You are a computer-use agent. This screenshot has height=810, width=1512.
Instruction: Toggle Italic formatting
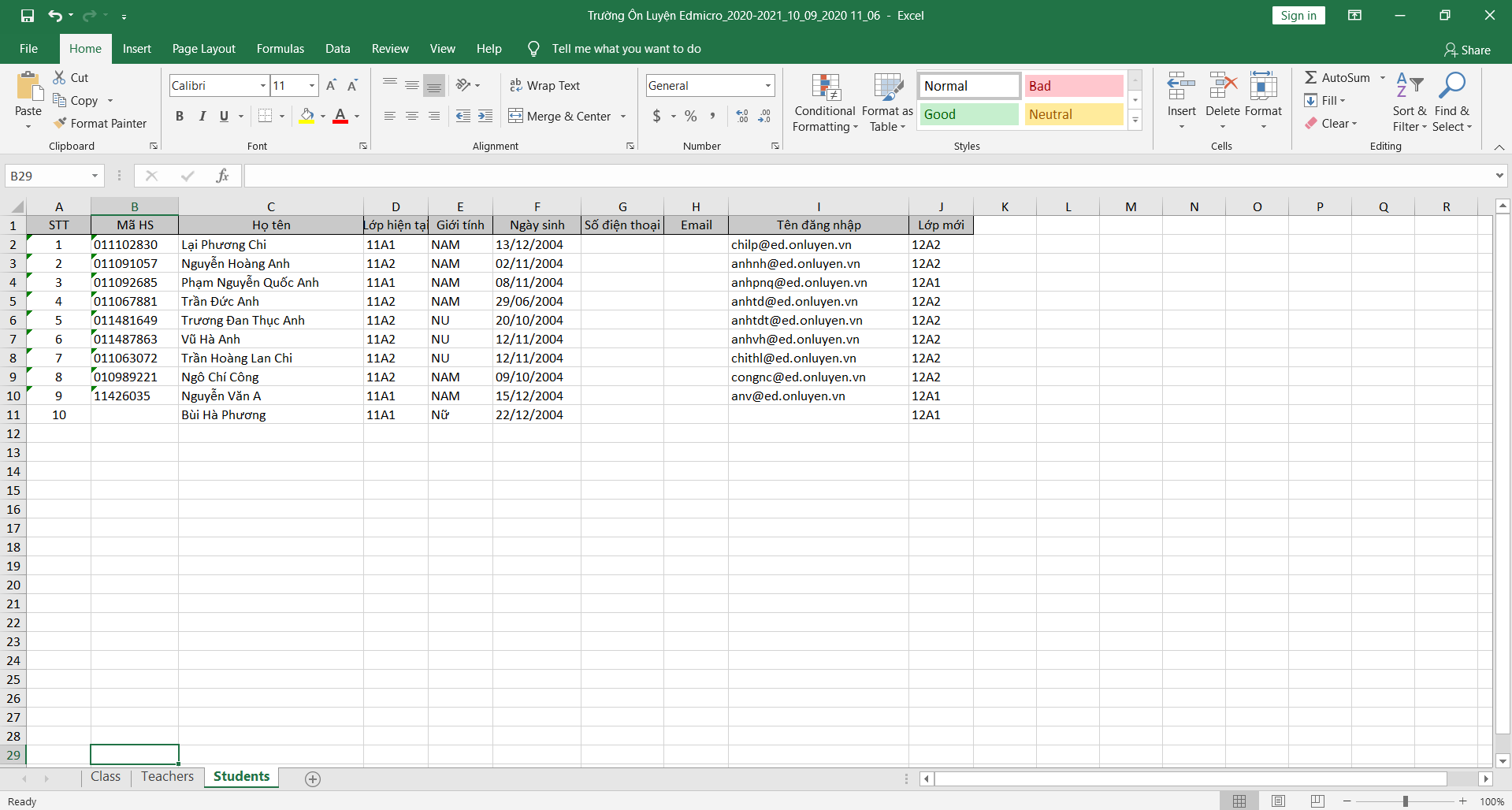[202, 116]
